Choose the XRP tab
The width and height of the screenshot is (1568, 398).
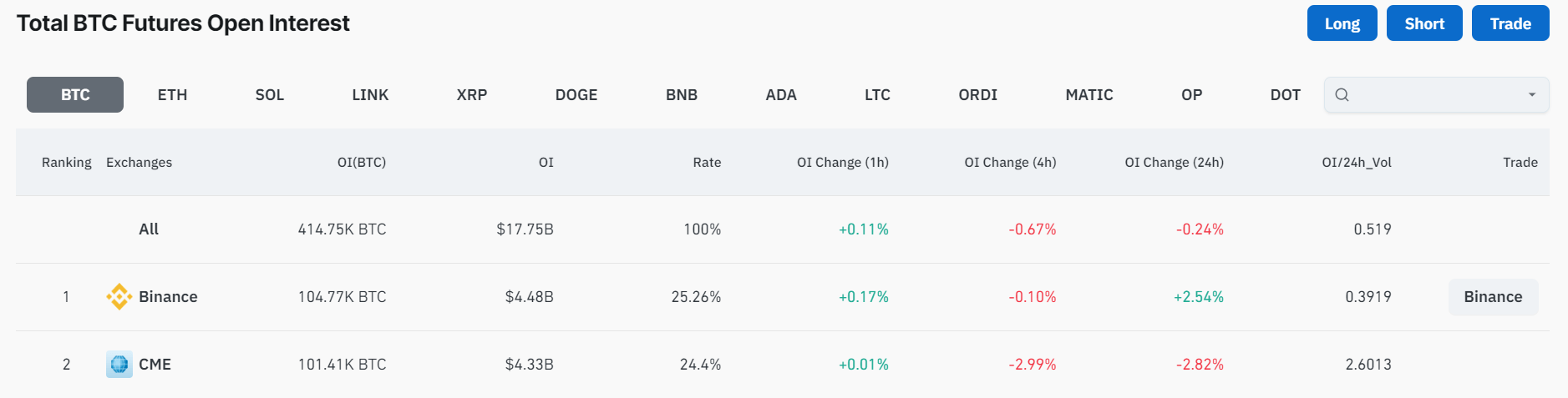[472, 95]
